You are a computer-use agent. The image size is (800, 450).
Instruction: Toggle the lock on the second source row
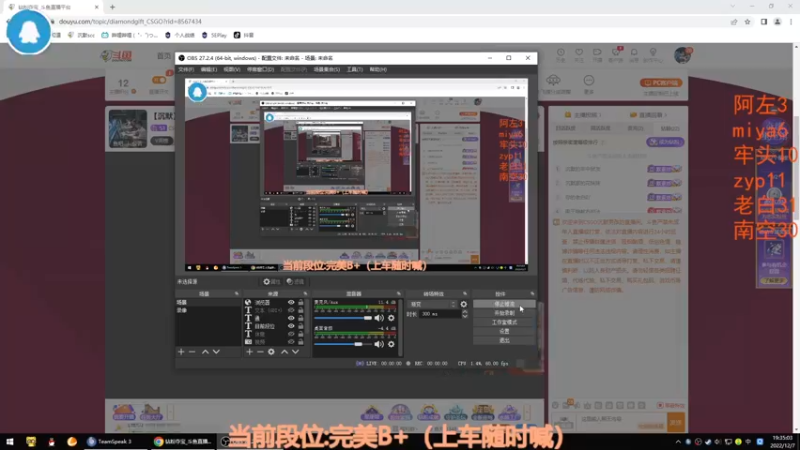click(x=301, y=310)
